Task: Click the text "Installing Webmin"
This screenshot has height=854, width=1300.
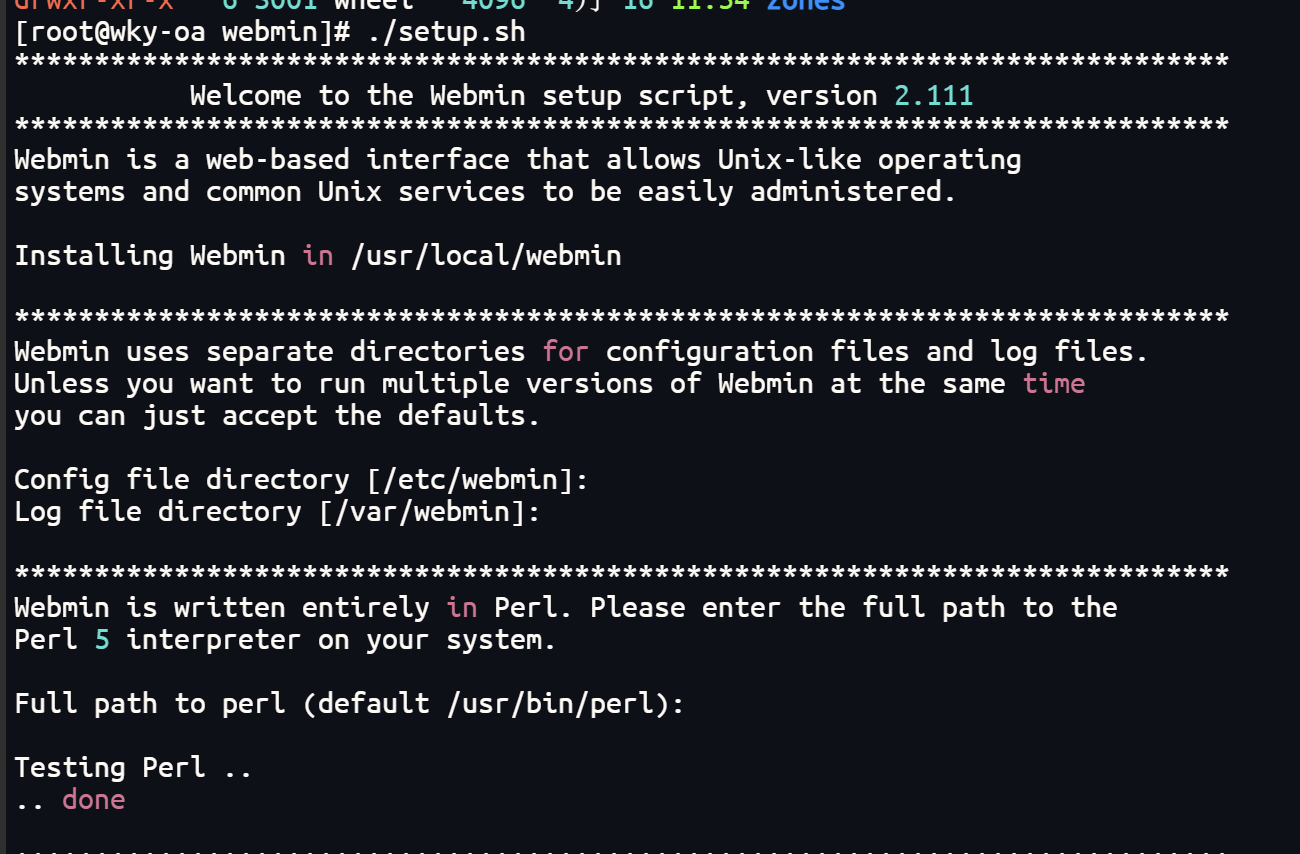Action: [150, 256]
